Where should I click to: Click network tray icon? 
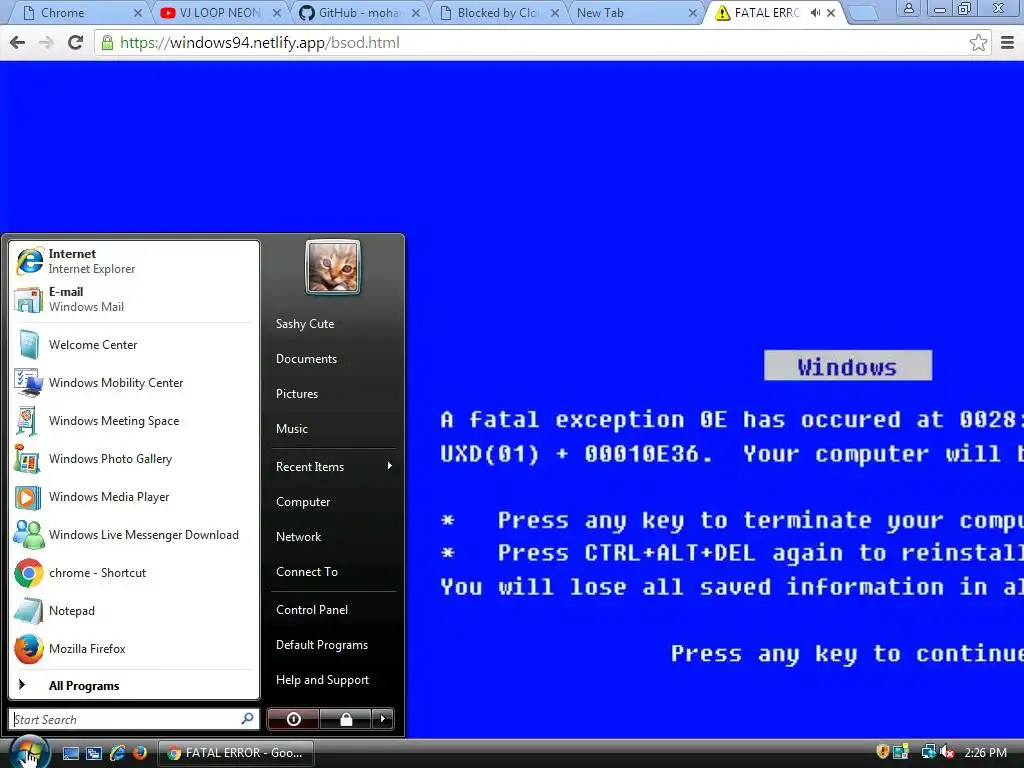coord(928,752)
